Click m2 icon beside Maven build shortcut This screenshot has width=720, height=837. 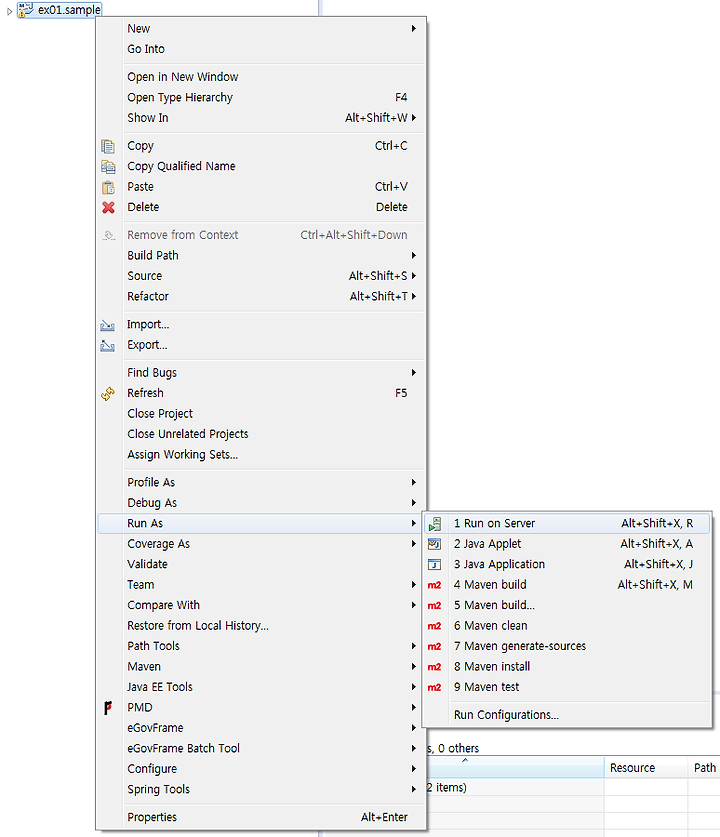coord(434,585)
